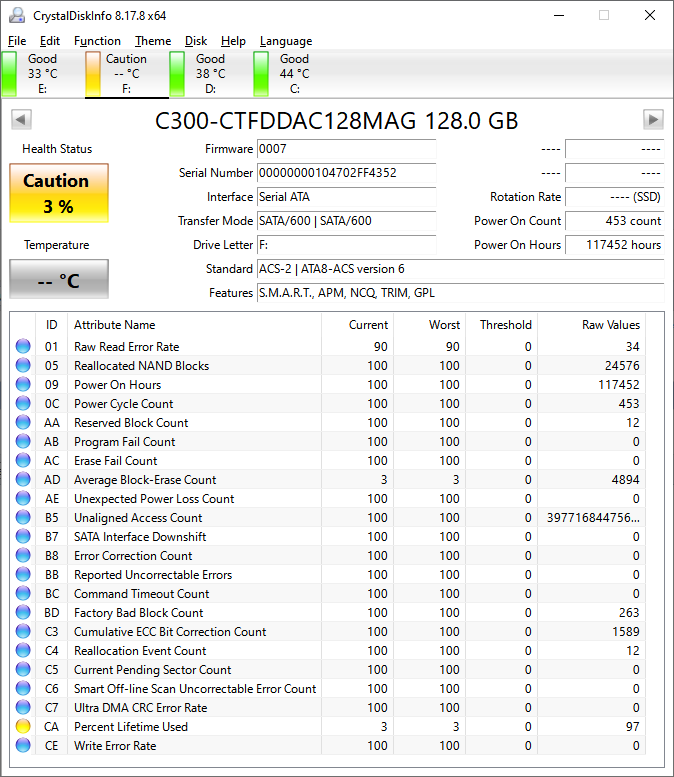Viewport: 674px width, 777px height.
Task: Click raw value 1589 in Cumulative ECC row
Action: 625,631
